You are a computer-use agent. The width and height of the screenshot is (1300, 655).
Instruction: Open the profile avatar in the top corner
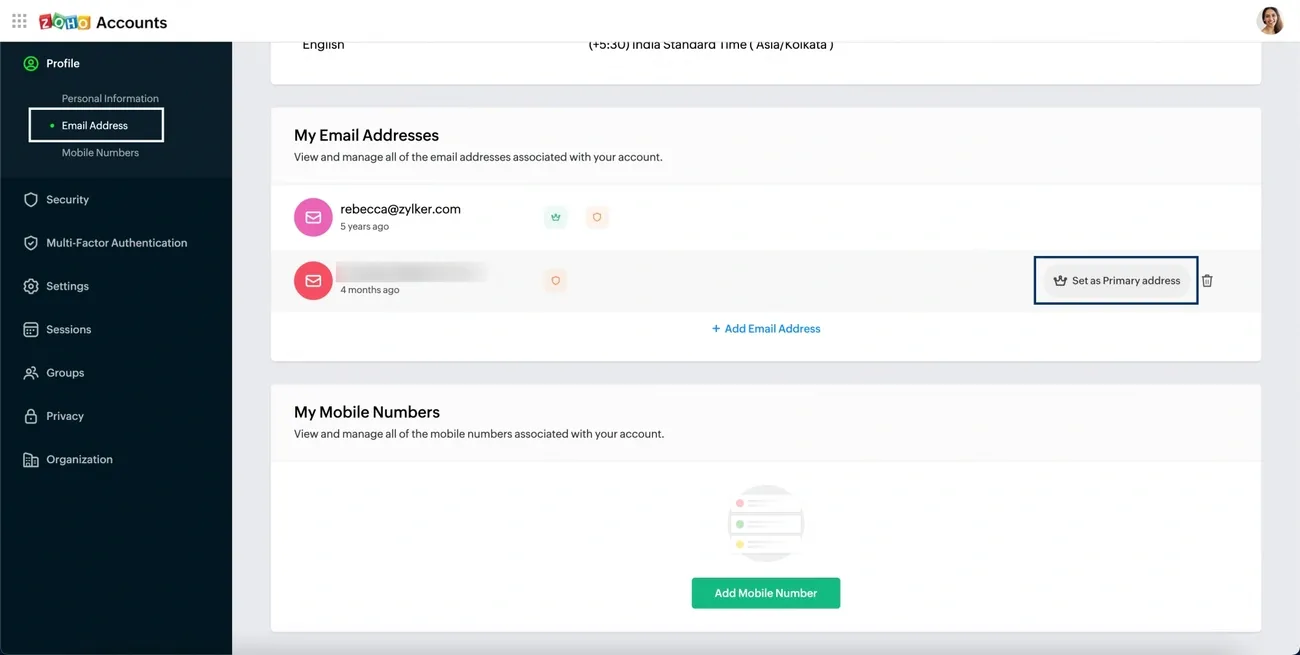(1270, 20)
